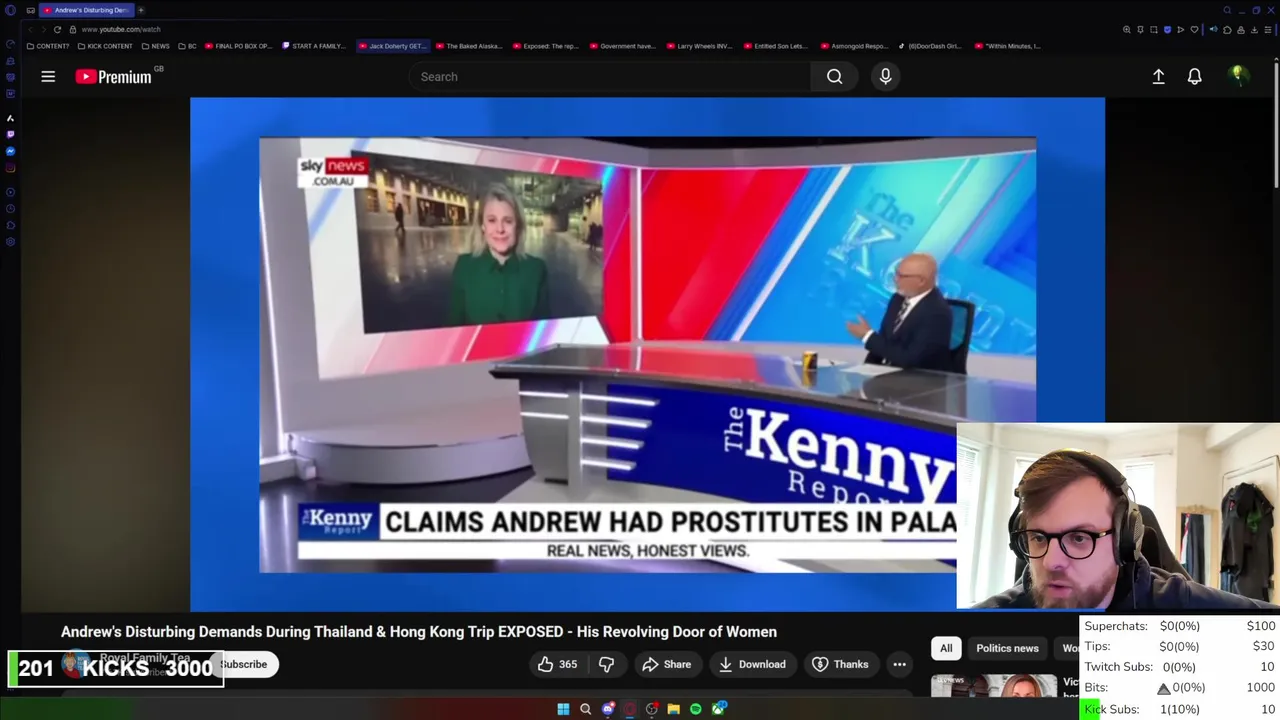
Task: Open more actions three-dot menu
Action: click(x=899, y=664)
